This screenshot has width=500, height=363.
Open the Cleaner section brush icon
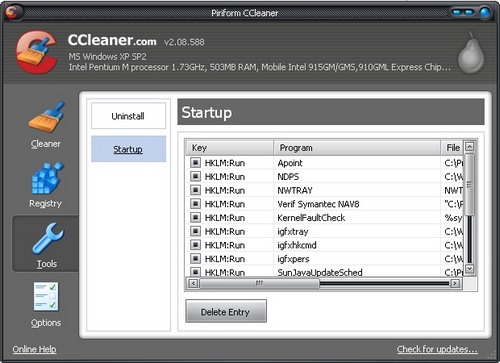click(x=47, y=117)
